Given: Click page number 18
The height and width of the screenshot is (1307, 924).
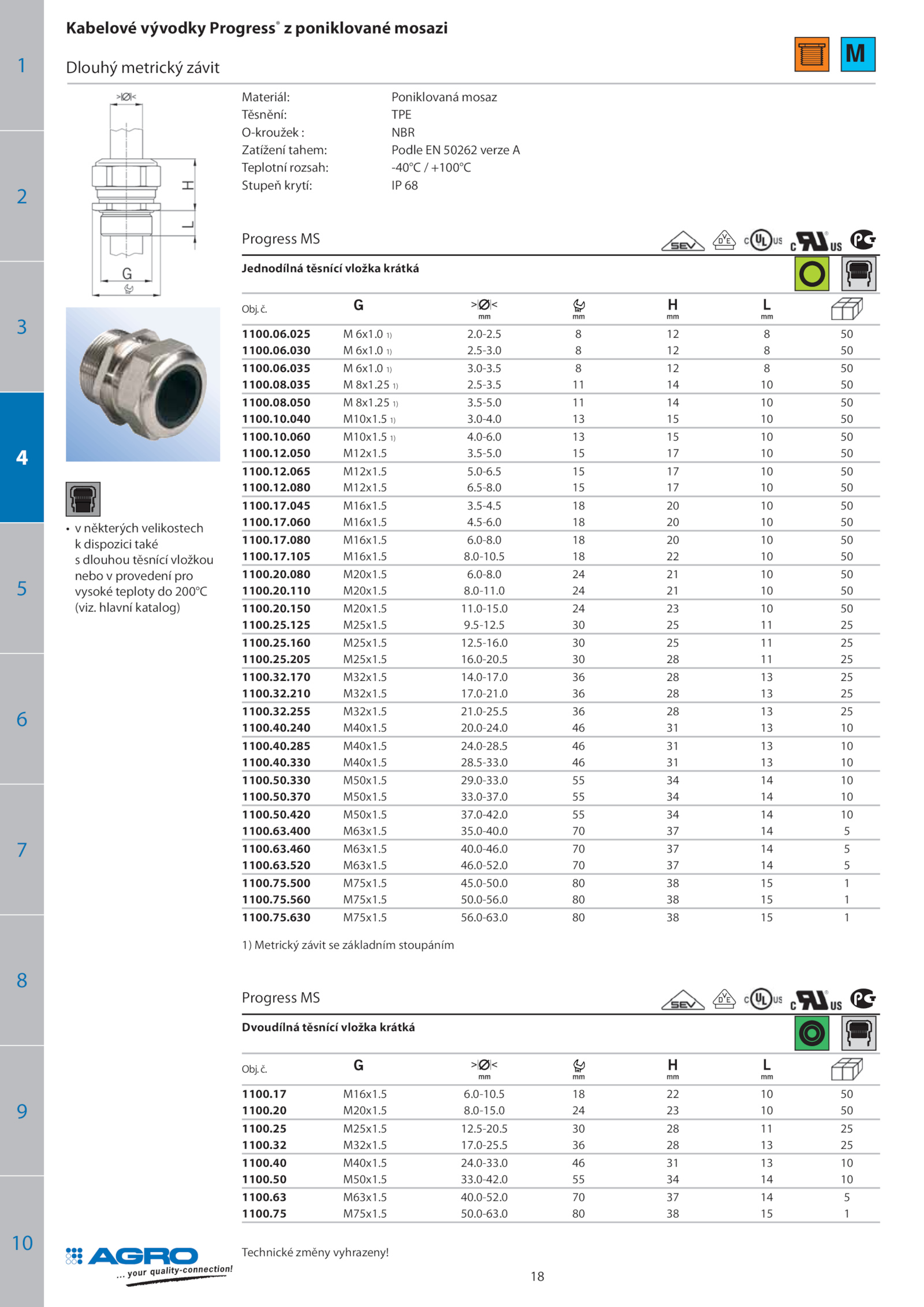Looking at the screenshot, I should (537, 1276).
